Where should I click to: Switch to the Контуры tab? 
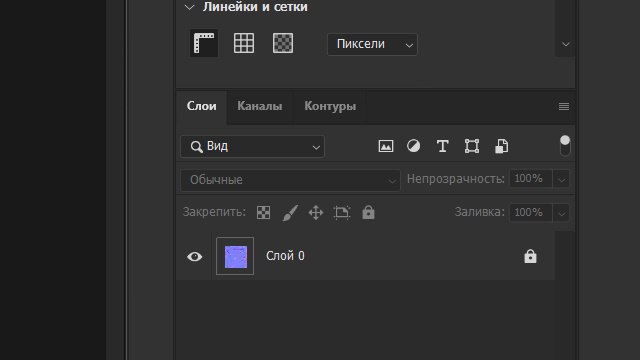point(330,106)
